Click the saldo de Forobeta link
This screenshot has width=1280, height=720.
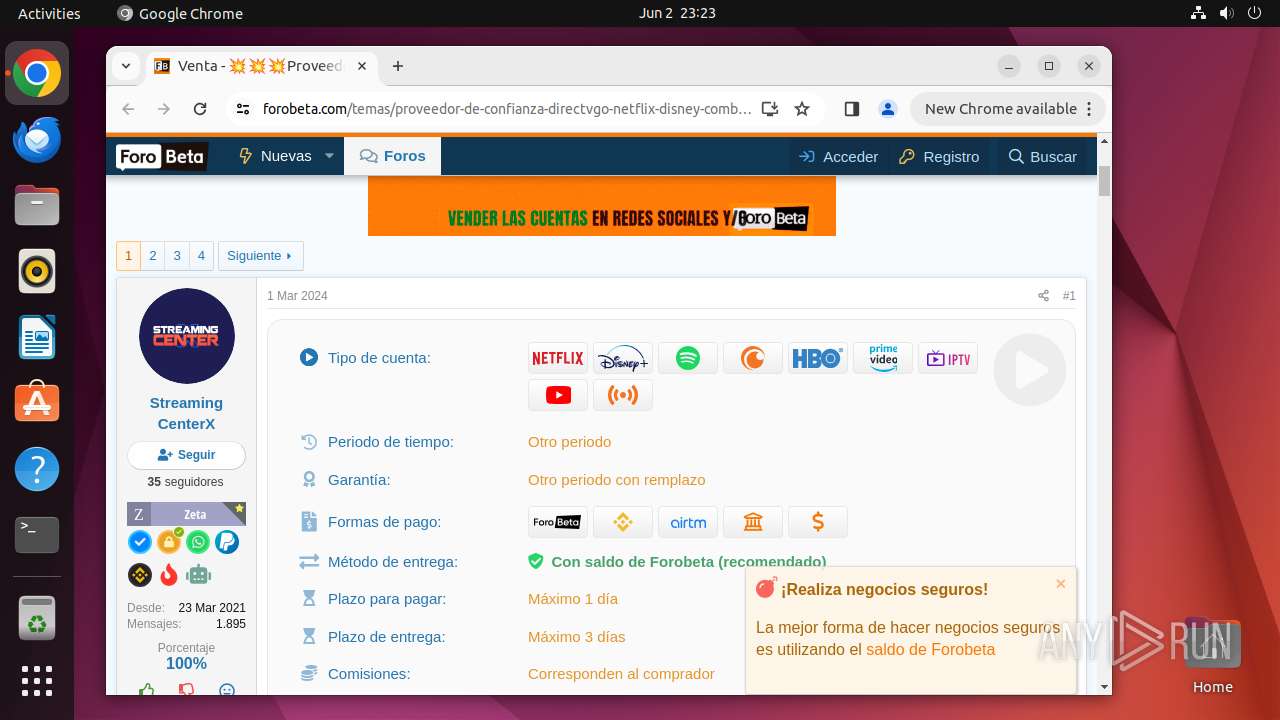[x=930, y=650]
